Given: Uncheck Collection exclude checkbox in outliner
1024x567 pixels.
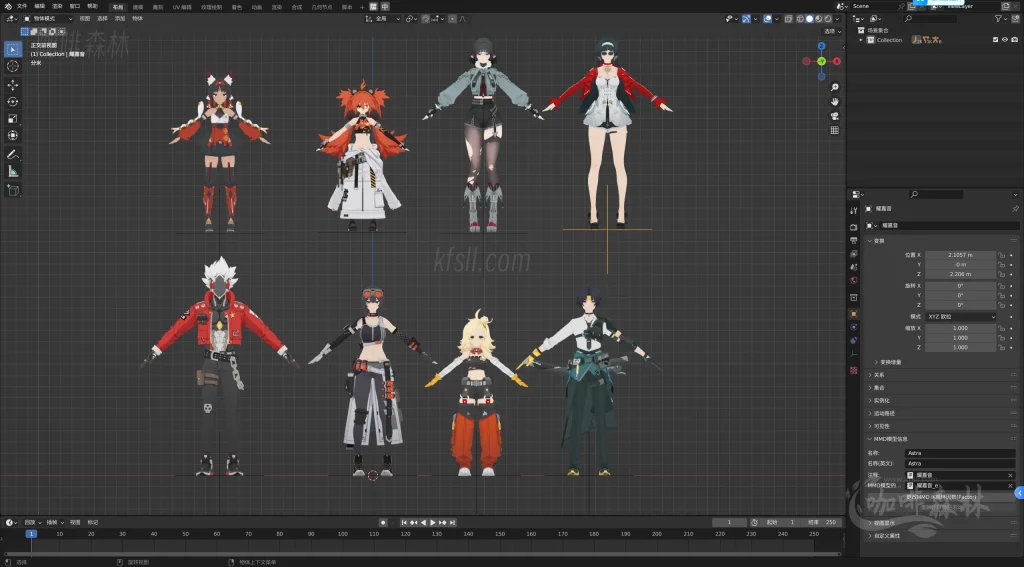Looking at the screenshot, I should (995, 40).
